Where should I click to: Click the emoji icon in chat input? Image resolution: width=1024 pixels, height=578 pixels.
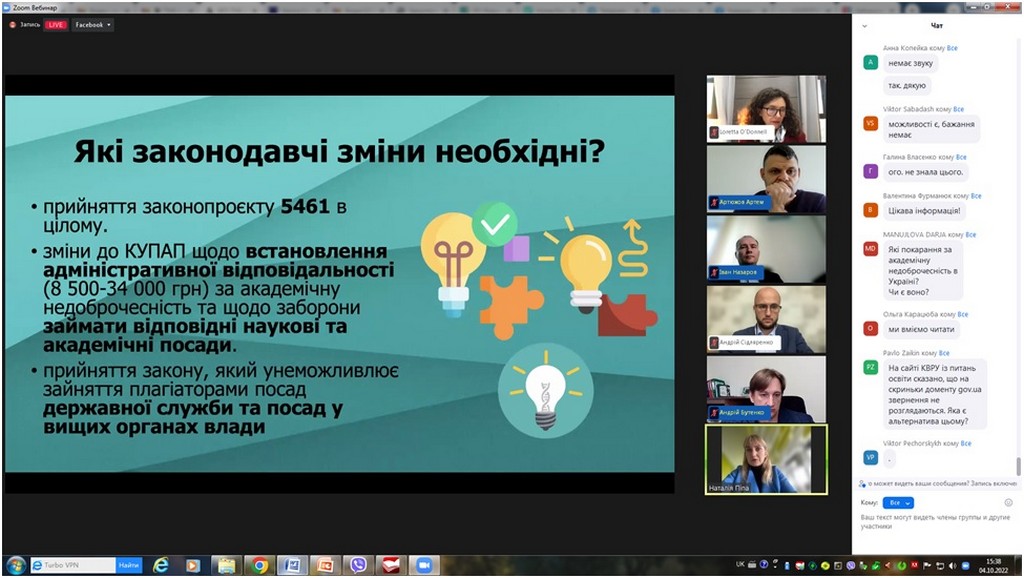(1009, 502)
